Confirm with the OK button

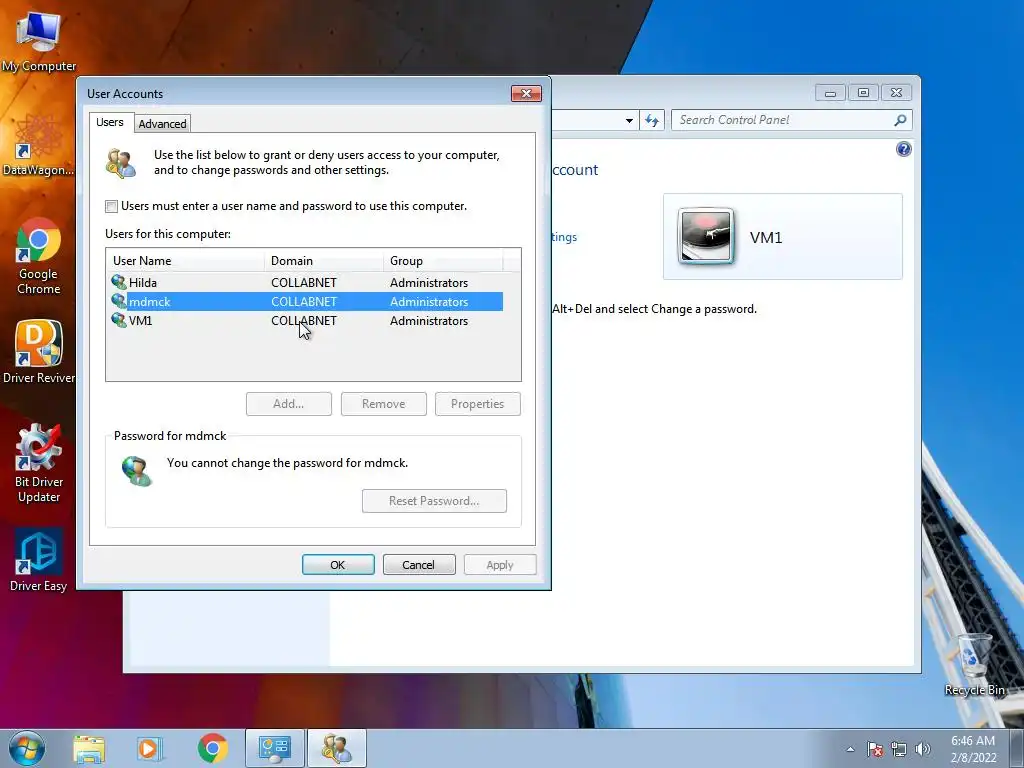[338, 565]
